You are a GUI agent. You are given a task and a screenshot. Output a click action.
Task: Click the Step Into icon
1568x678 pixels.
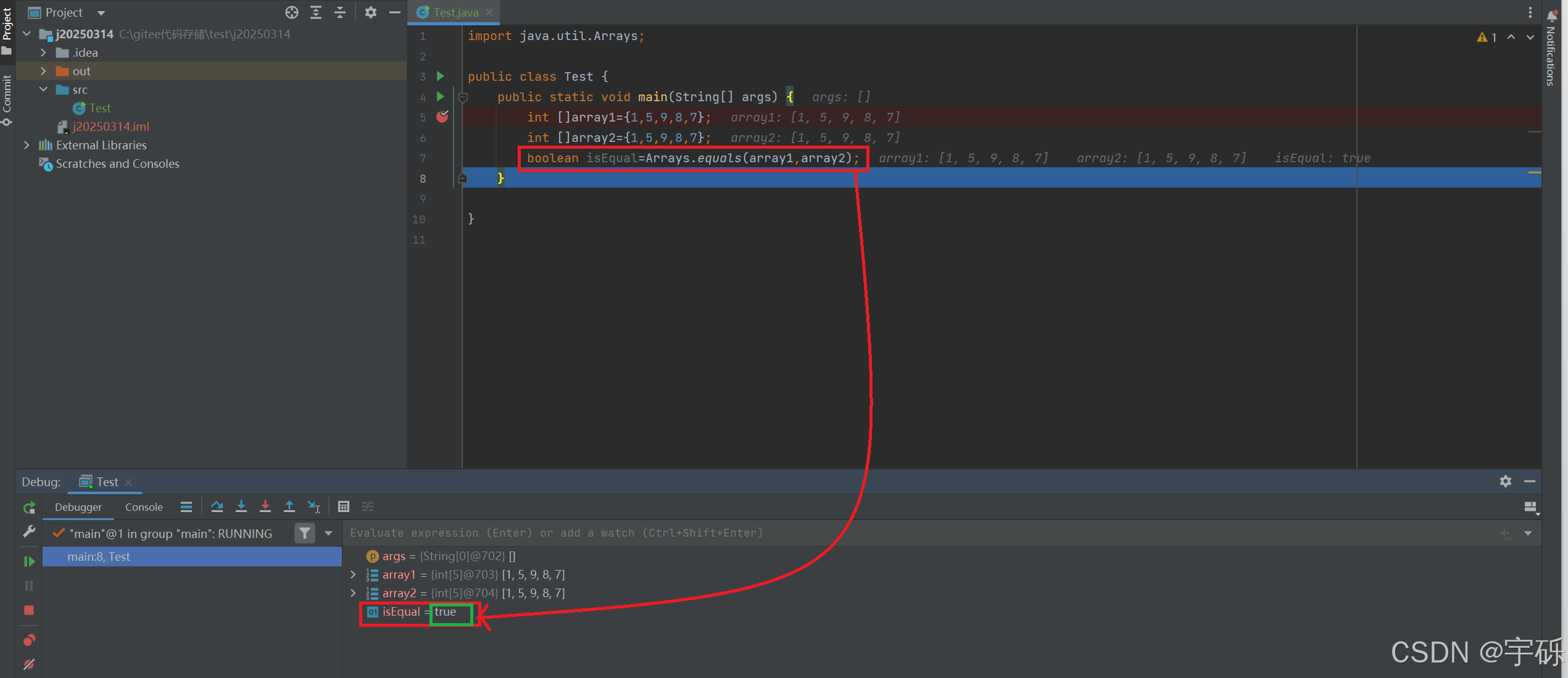pos(241,506)
